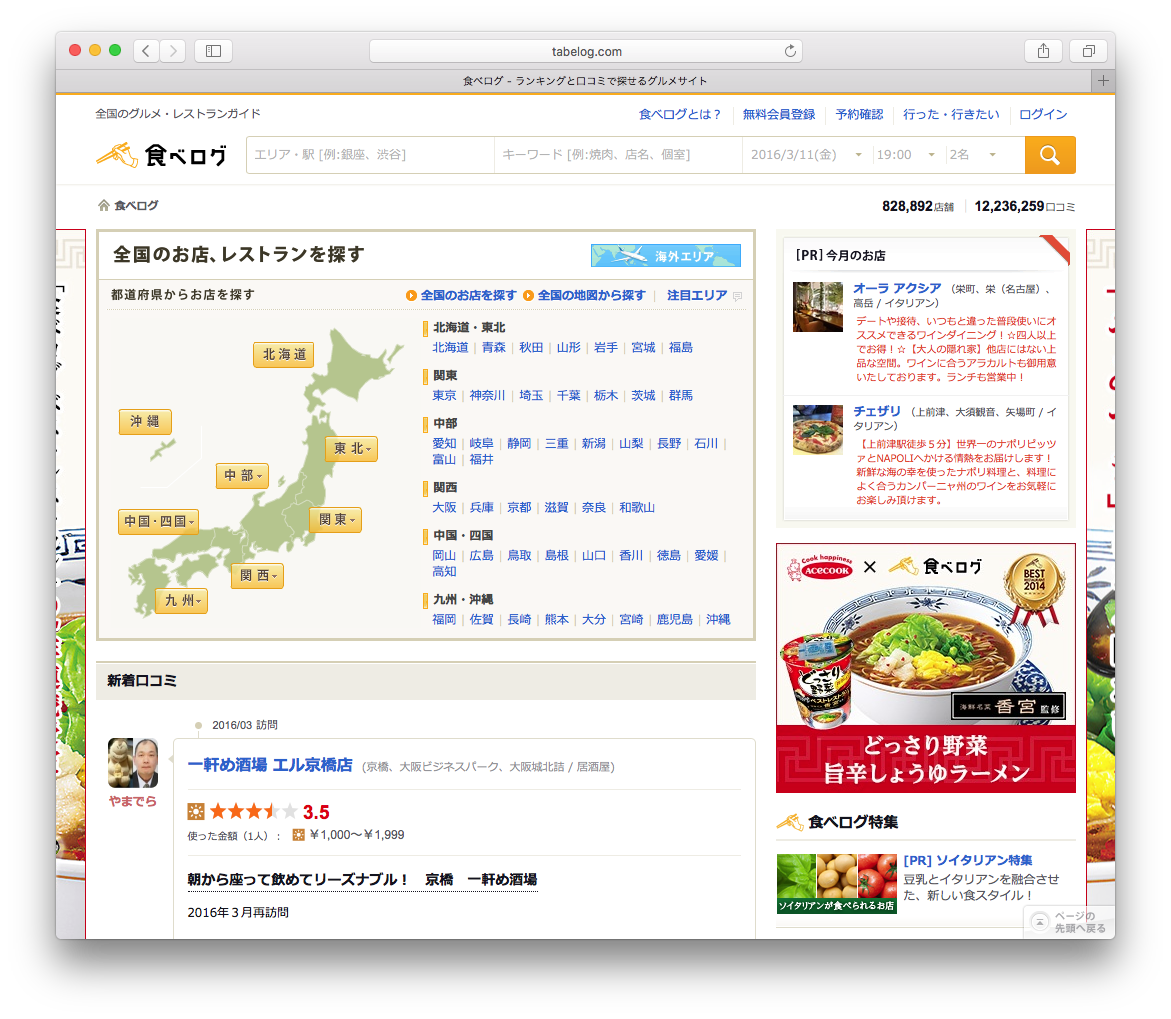
Task: Go forward with Safari's forward arrow
Action: (173, 51)
